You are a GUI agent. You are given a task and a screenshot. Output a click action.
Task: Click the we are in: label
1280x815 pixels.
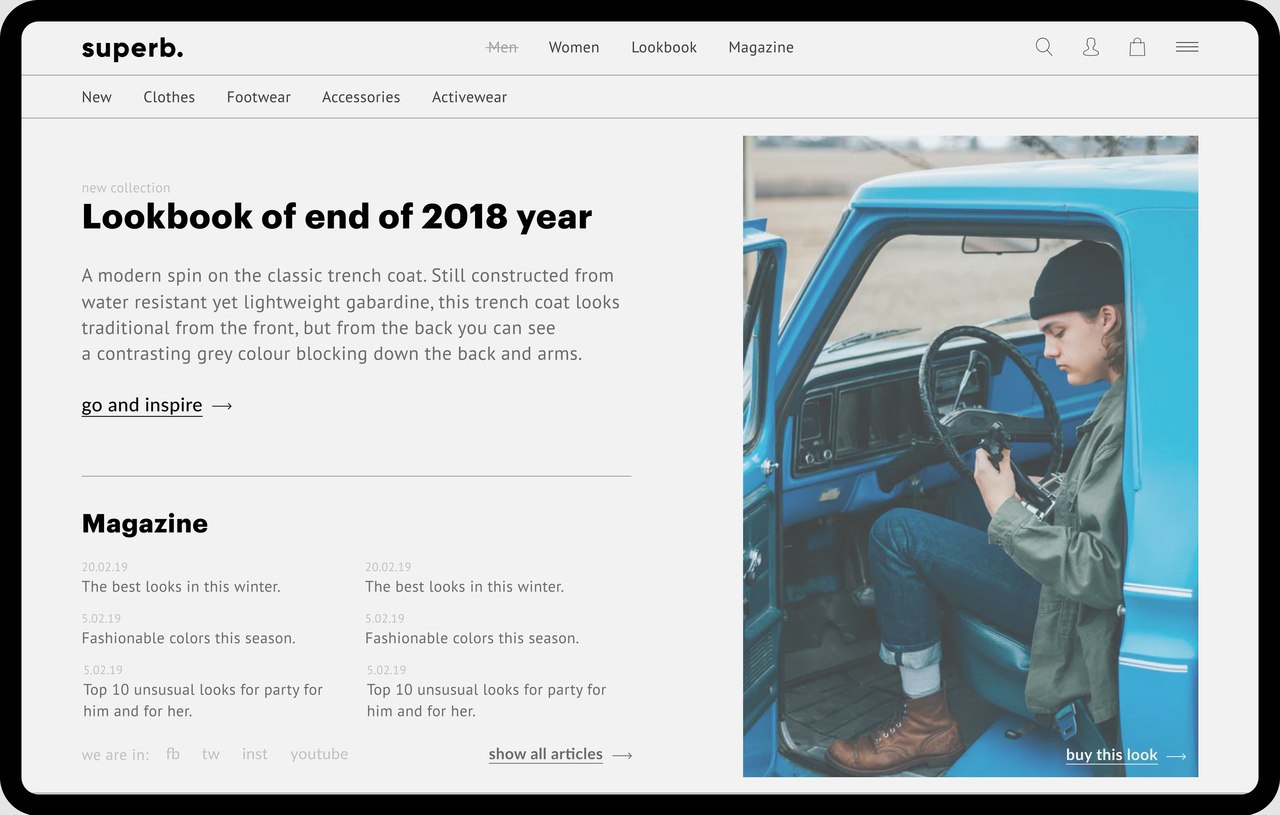coord(115,755)
